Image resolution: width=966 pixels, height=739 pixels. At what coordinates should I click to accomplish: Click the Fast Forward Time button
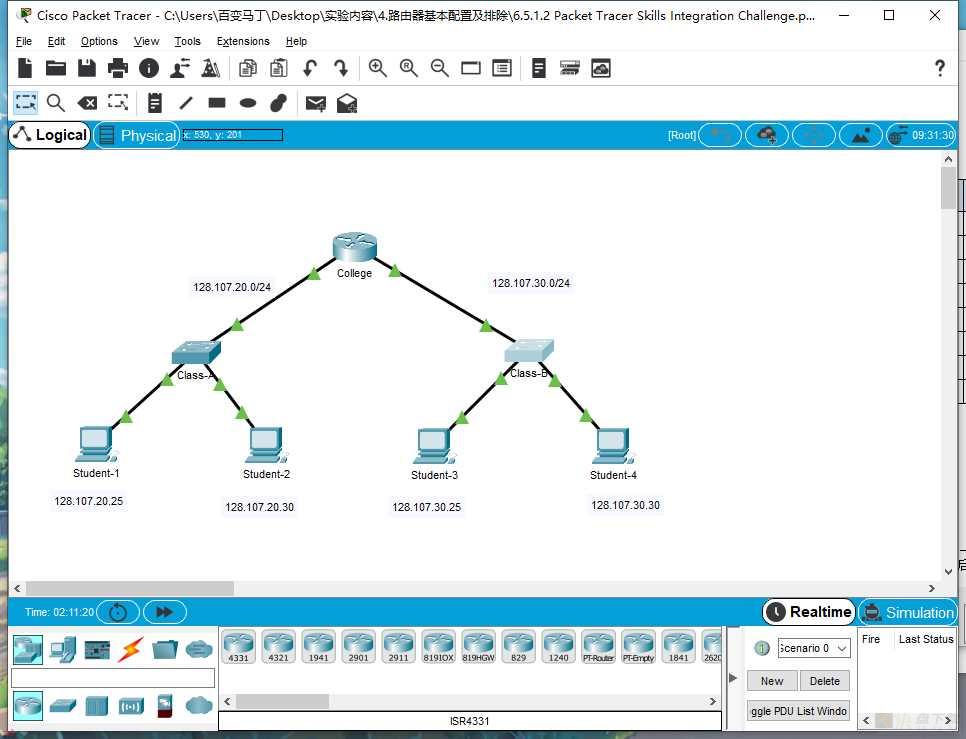pos(164,612)
